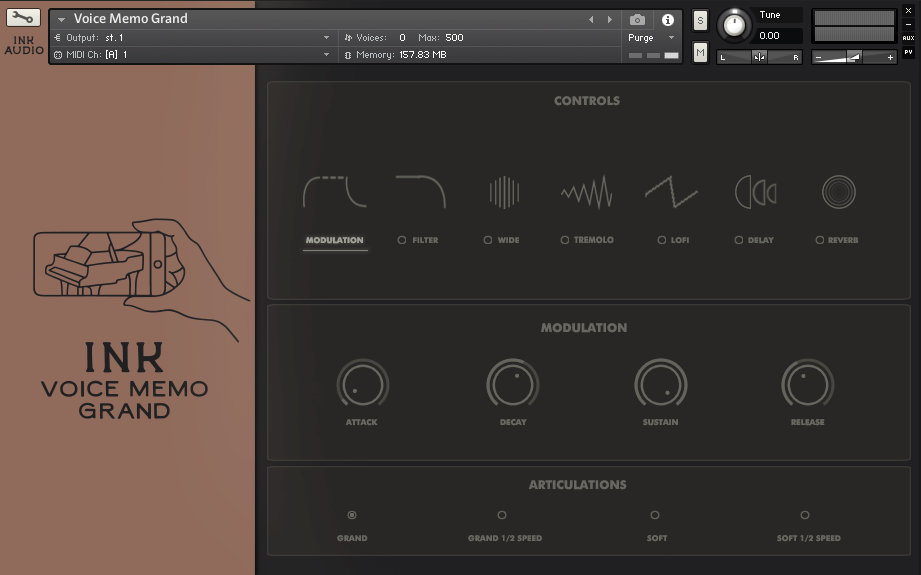Choose the Grand 1/2 Speed articulation
921x575 pixels.
[x=502, y=516]
